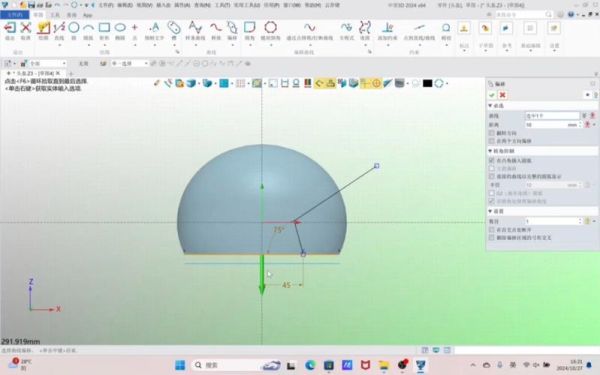
Task: Enable the delete bow-tie crossings checkbox
Action: click(x=492, y=238)
